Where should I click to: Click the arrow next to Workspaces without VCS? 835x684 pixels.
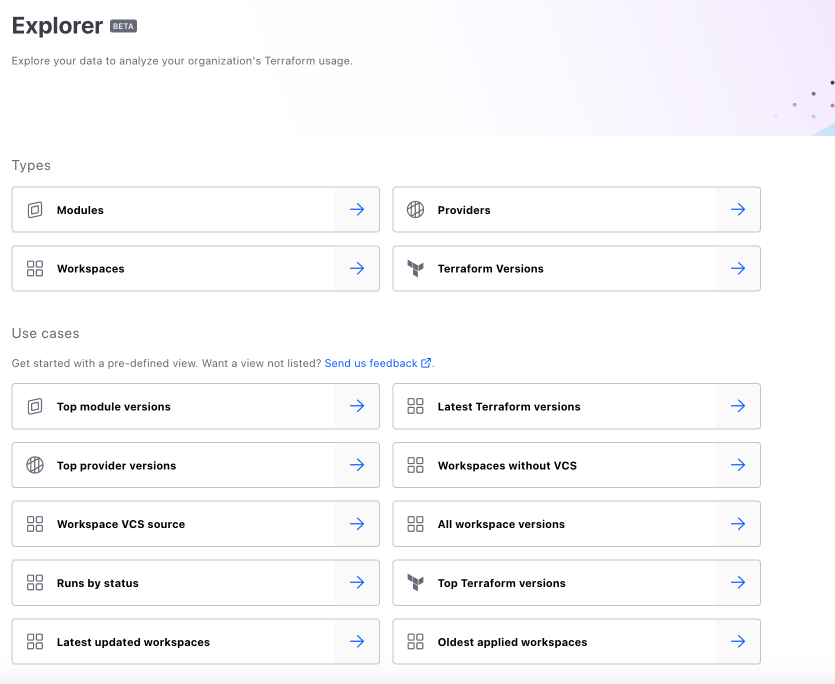point(738,466)
